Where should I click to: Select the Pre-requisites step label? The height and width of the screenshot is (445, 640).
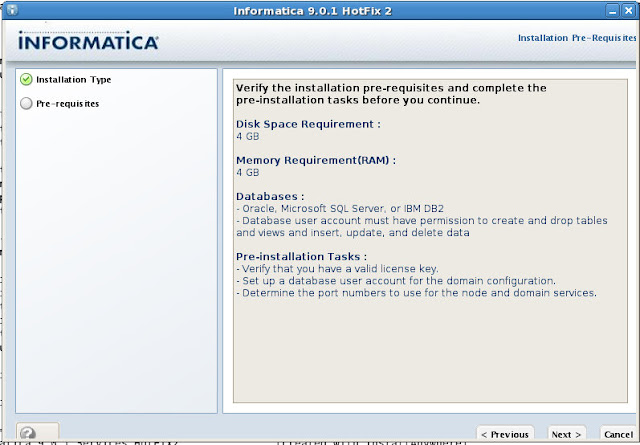(68, 104)
